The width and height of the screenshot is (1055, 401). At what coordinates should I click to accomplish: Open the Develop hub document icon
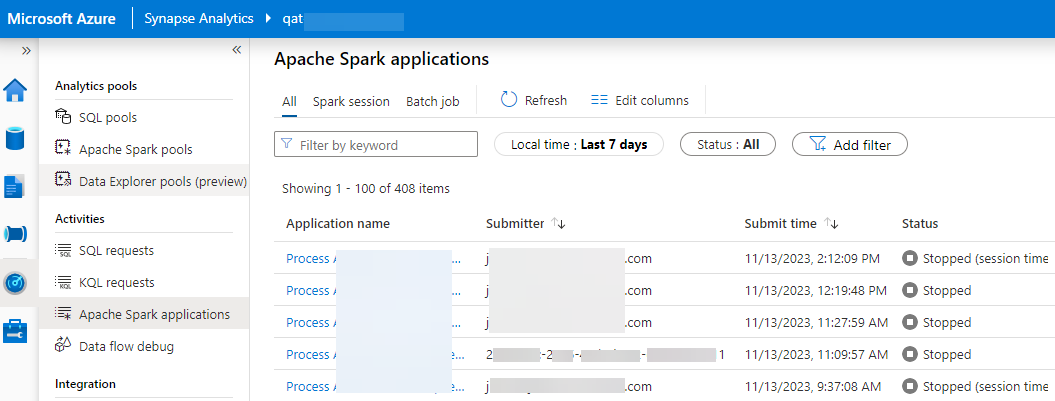coord(15,186)
